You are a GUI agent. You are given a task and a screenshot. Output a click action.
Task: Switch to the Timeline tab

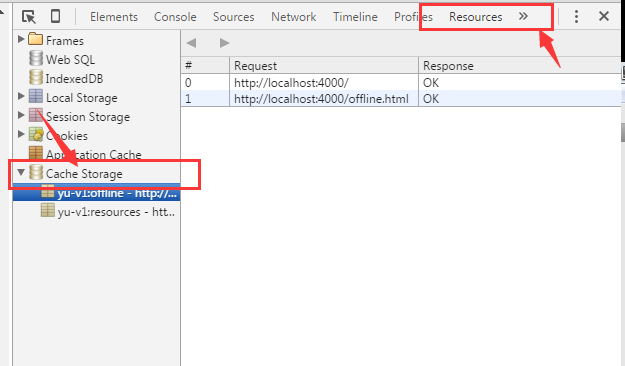(x=355, y=17)
